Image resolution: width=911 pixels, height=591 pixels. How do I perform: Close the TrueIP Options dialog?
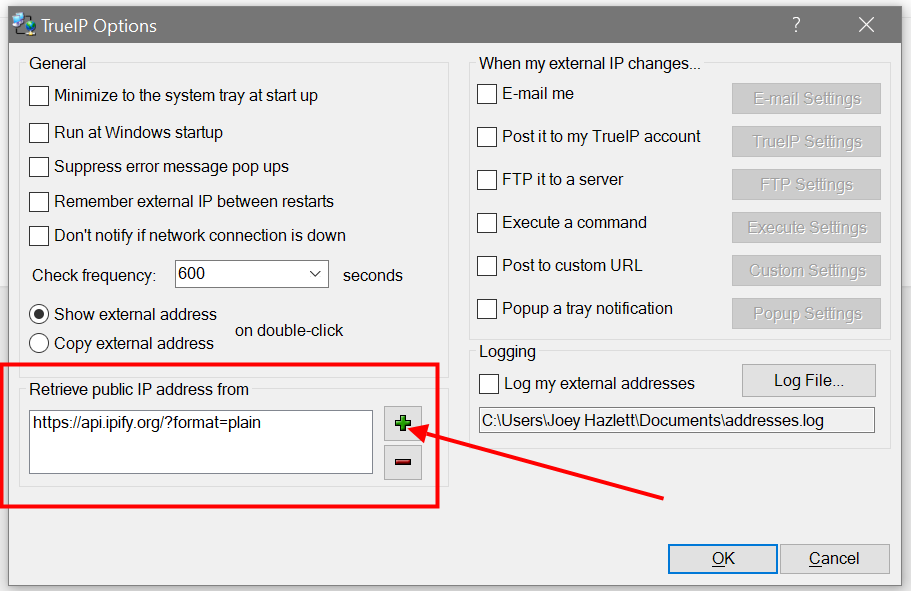[865, 26]
